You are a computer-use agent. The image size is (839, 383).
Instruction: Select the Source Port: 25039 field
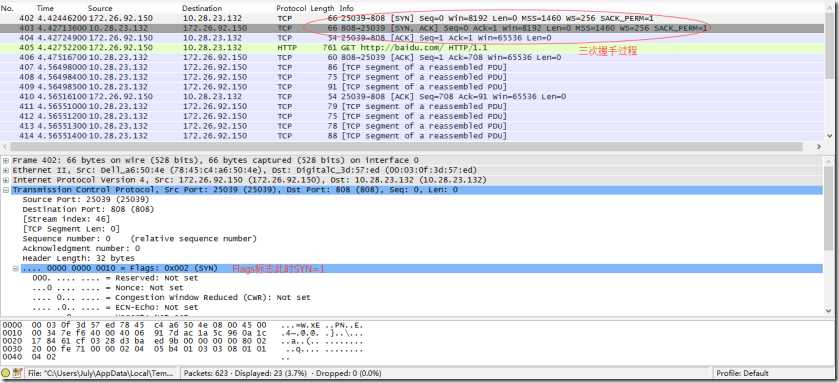tap(86, 200)
